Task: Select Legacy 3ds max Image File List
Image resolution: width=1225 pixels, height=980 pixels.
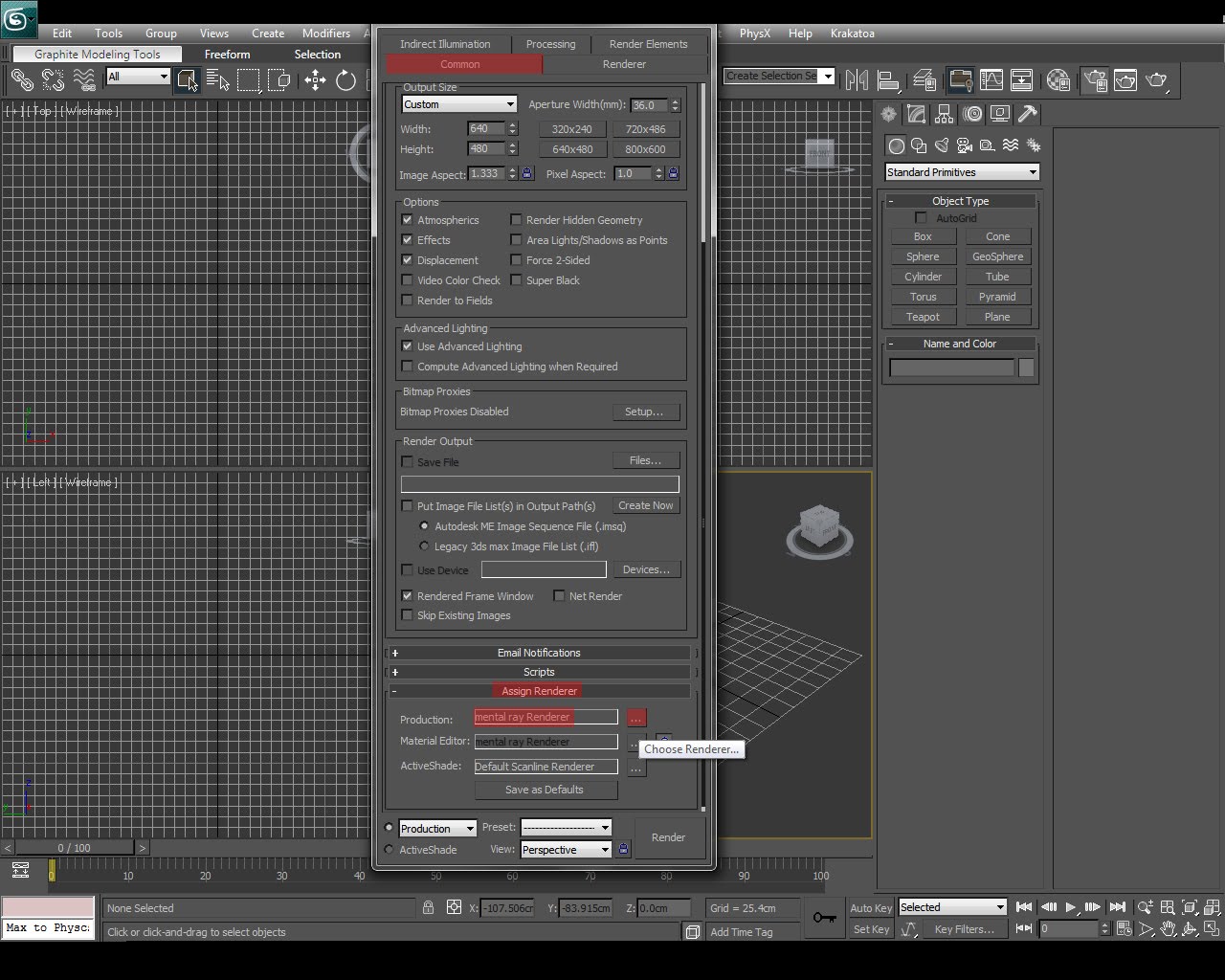Action: (425, 546)
